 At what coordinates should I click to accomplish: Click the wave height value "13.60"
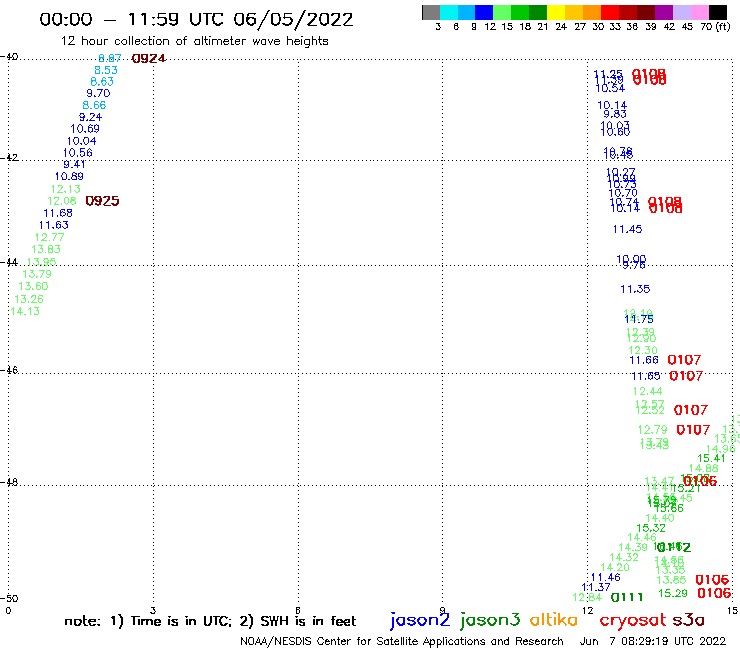coord(33,287)
